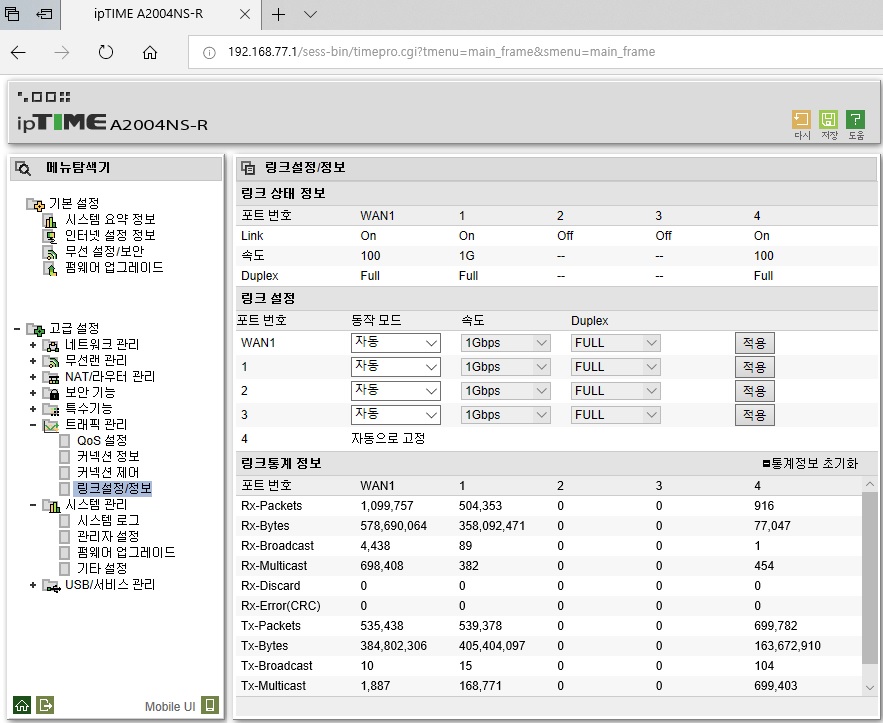Go back with browser back arrow

tap(18, 52)
